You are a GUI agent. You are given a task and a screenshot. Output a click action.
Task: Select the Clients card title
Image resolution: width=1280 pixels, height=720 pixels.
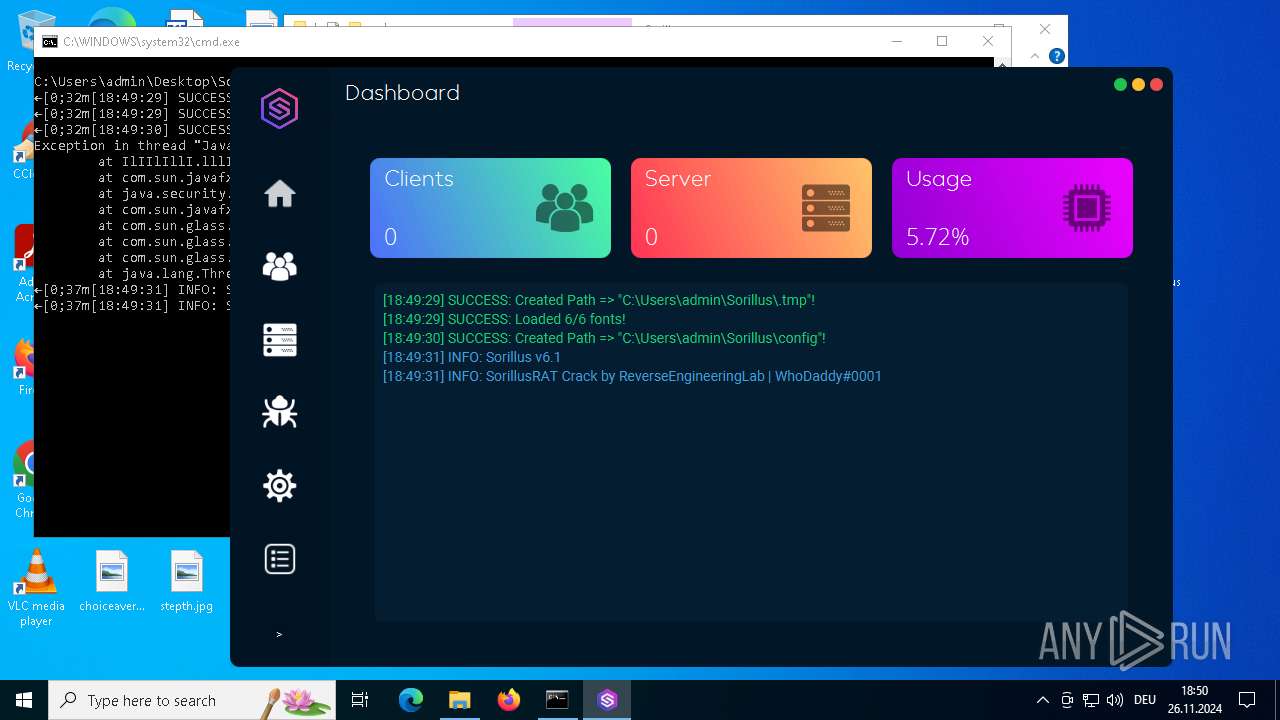419,179
